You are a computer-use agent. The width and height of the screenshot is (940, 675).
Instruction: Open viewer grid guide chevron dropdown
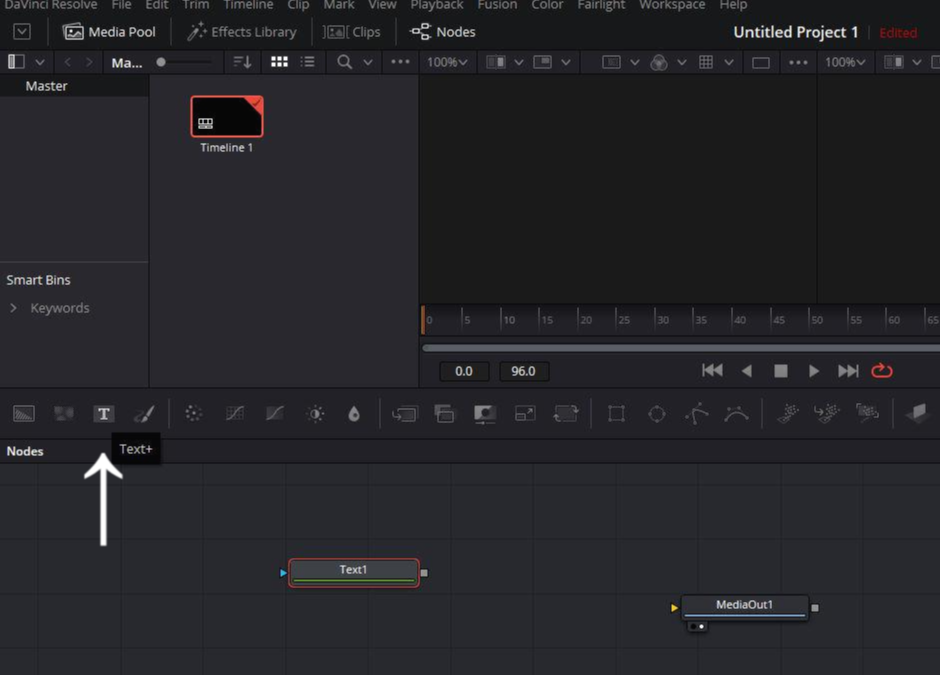(729, 62)
